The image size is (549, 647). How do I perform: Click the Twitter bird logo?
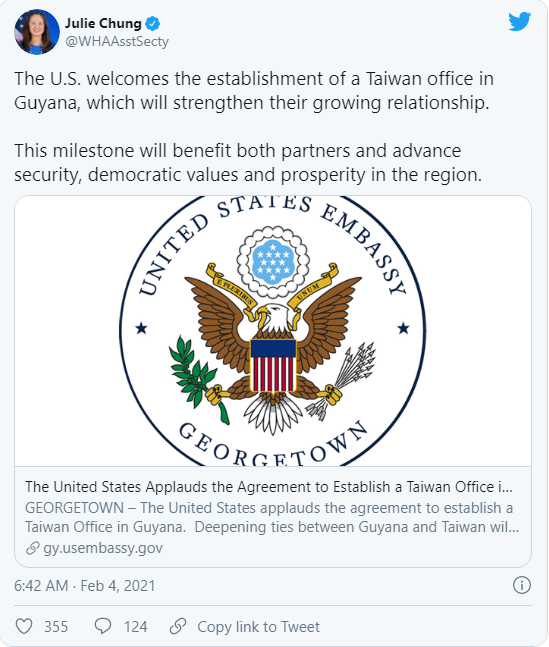coord(520,21)
